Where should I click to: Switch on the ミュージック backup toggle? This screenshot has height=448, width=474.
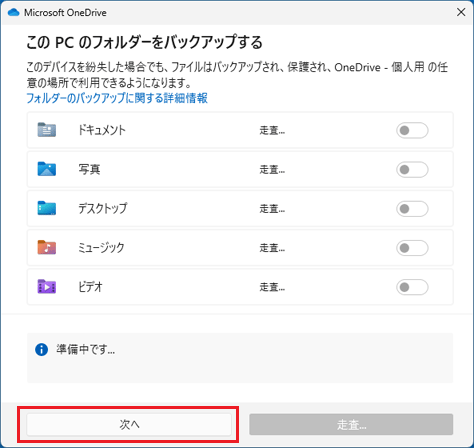412,248
